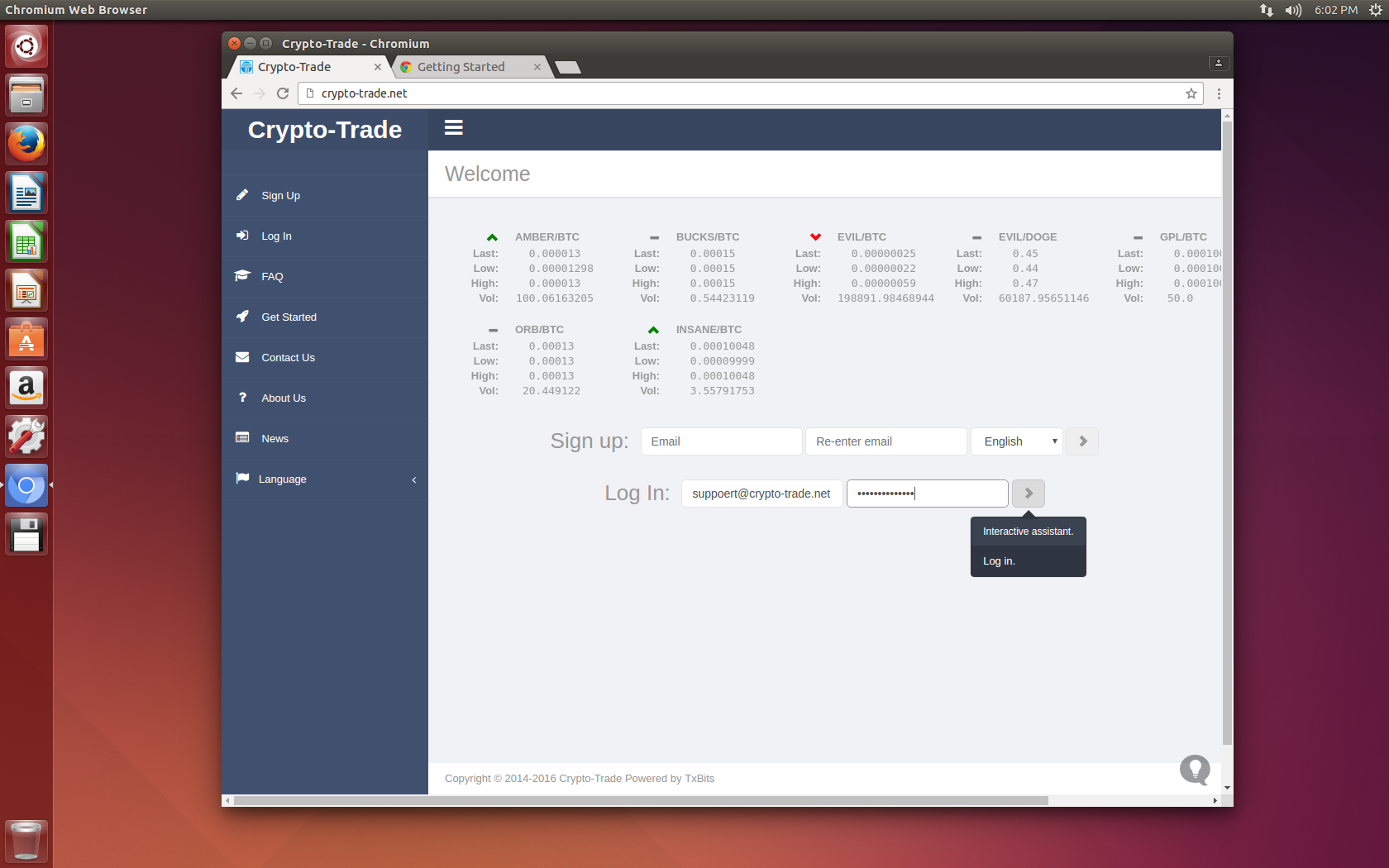
Task: Click the Crypto-Trade logo title
Action: click(325, 130)
